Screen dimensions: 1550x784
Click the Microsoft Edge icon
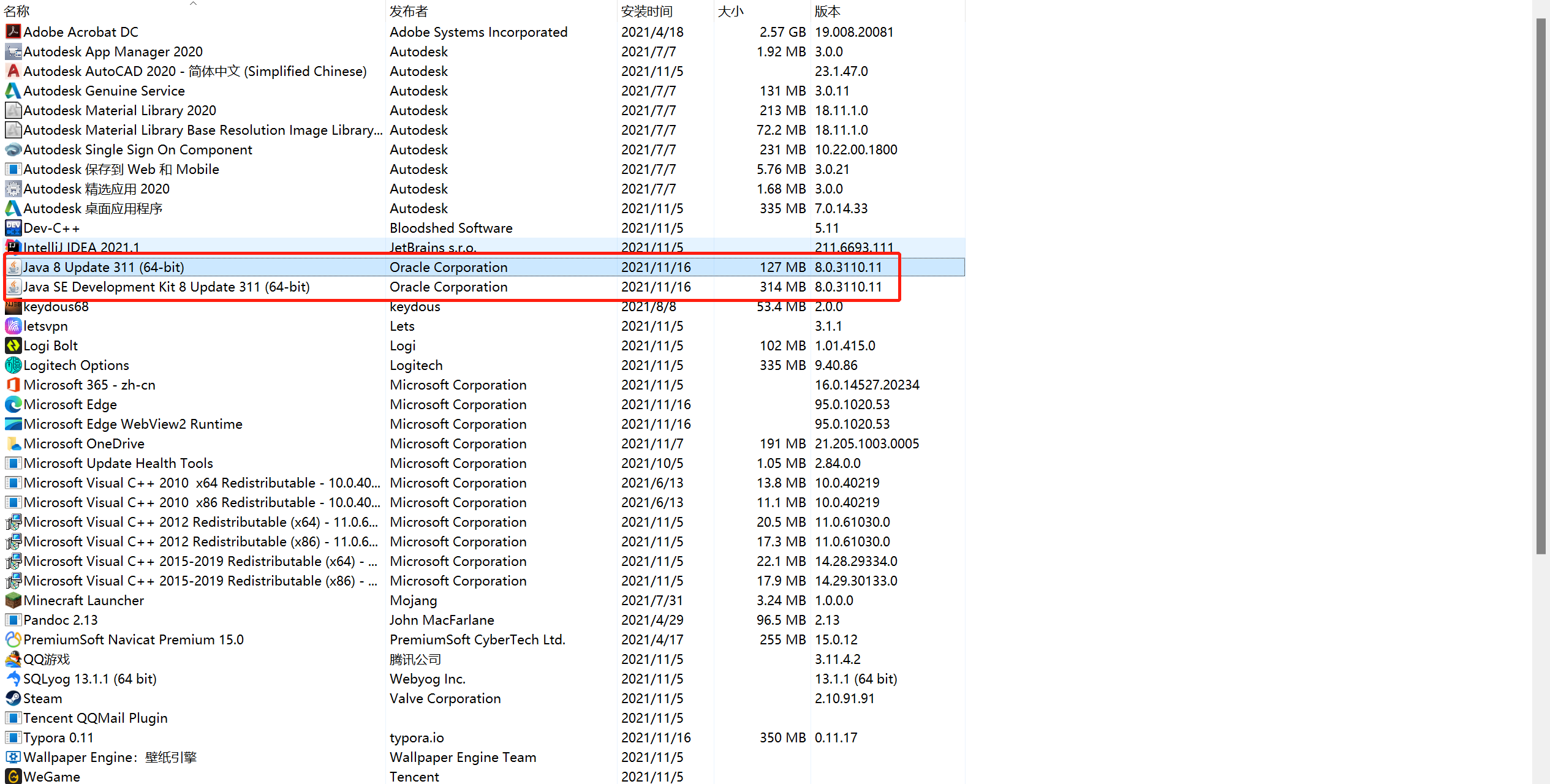coord(13,404)
